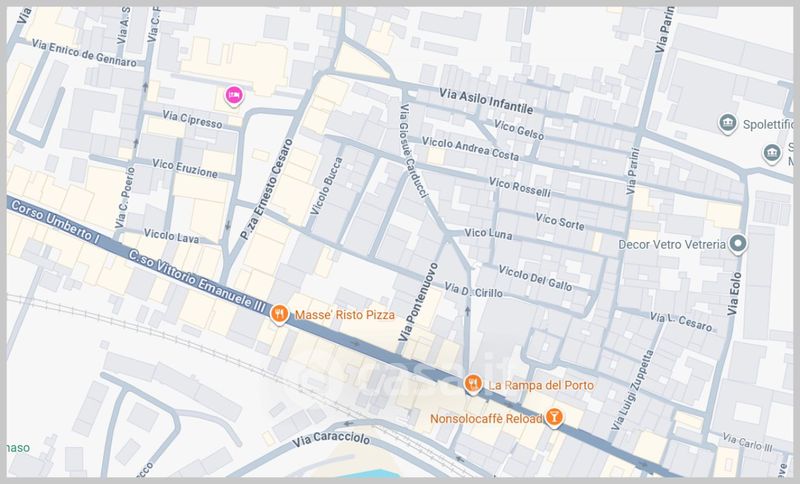Select the Spolettificio museum marker icon
The image size is (800, 484).
[x=727, y=123]
